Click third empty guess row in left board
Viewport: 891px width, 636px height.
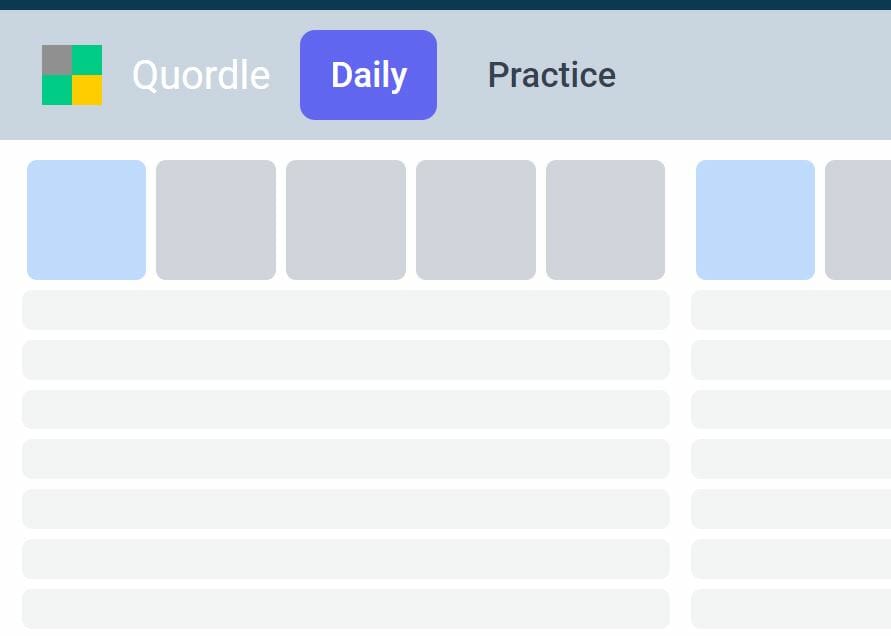(346, 409)
